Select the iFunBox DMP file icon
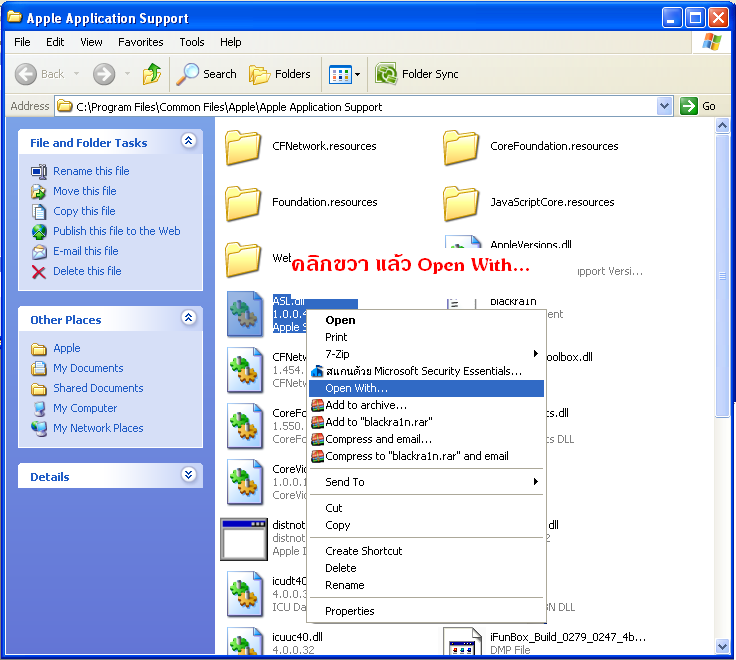The width and height of the screenshot is (736, 660). [x=462, y=640]
